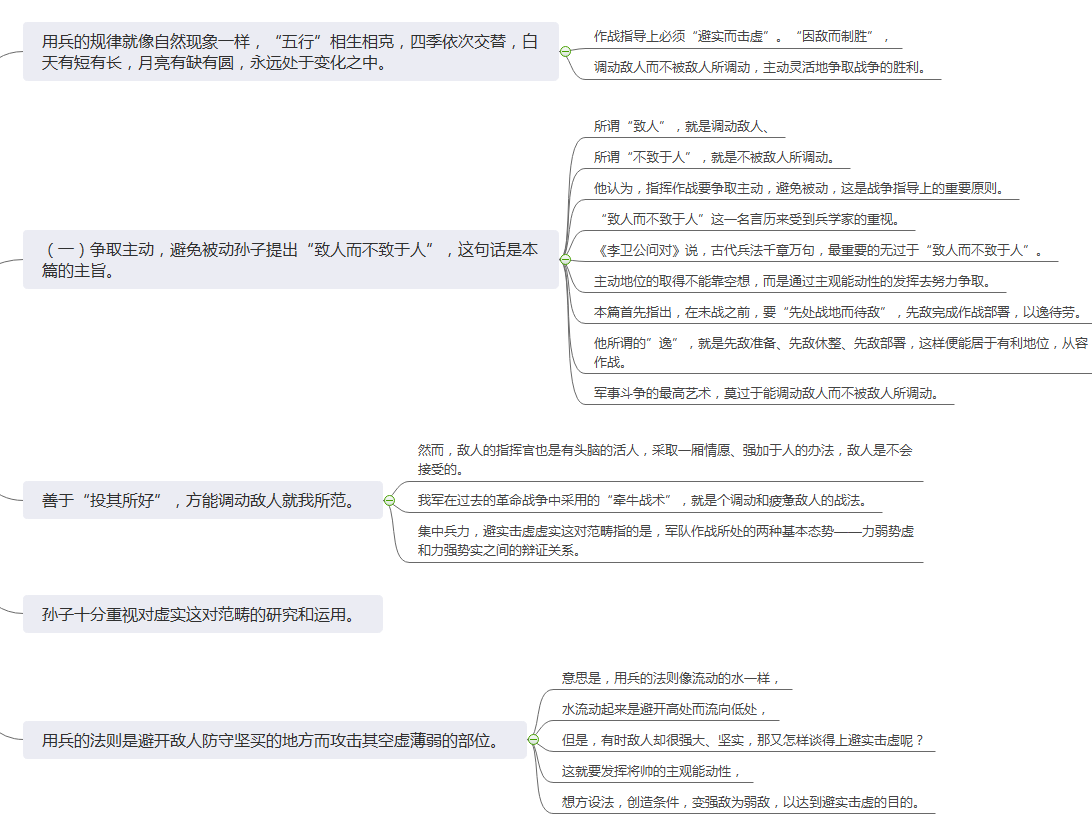
Task: Select subtopic 水流动起来是避开高处而流向低处
Action: (664, 709)
